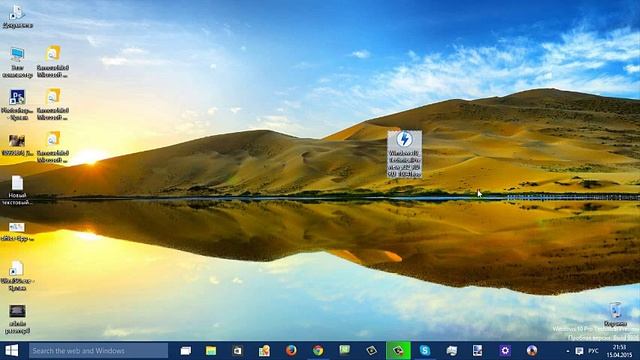Select the dark keyboard-image thumbnail on desktop
The image size is (640, 360).
pyautogui.click(x=17, y=319)
